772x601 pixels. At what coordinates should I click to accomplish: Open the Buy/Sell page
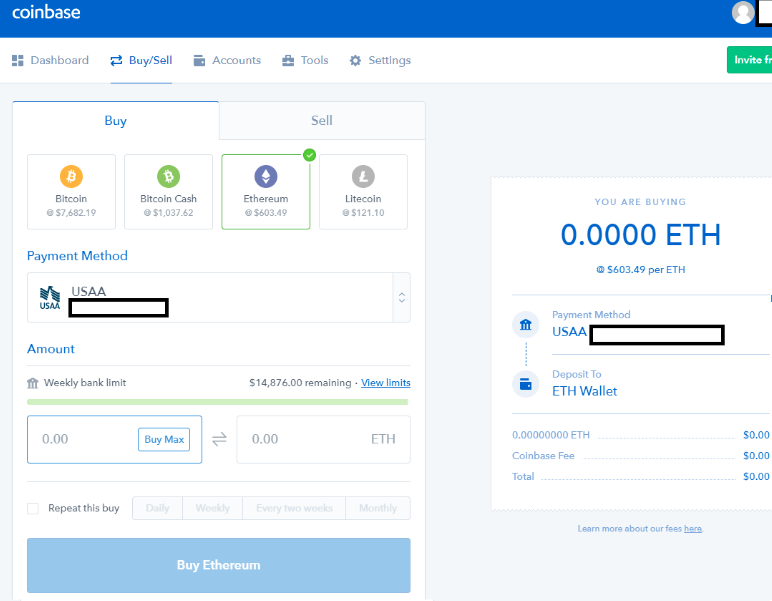click(x=141, y=61)
